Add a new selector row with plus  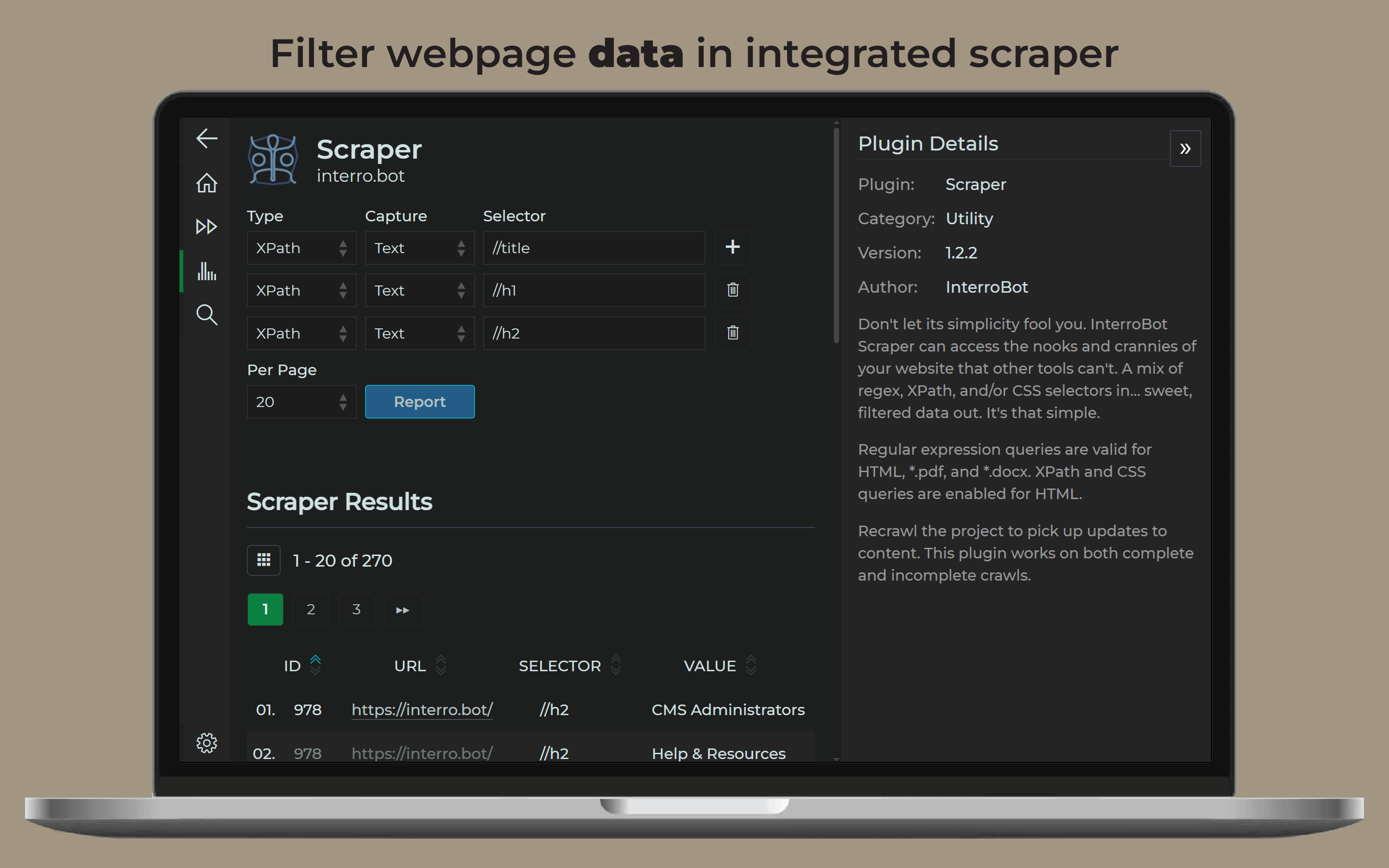pos(733,247)
